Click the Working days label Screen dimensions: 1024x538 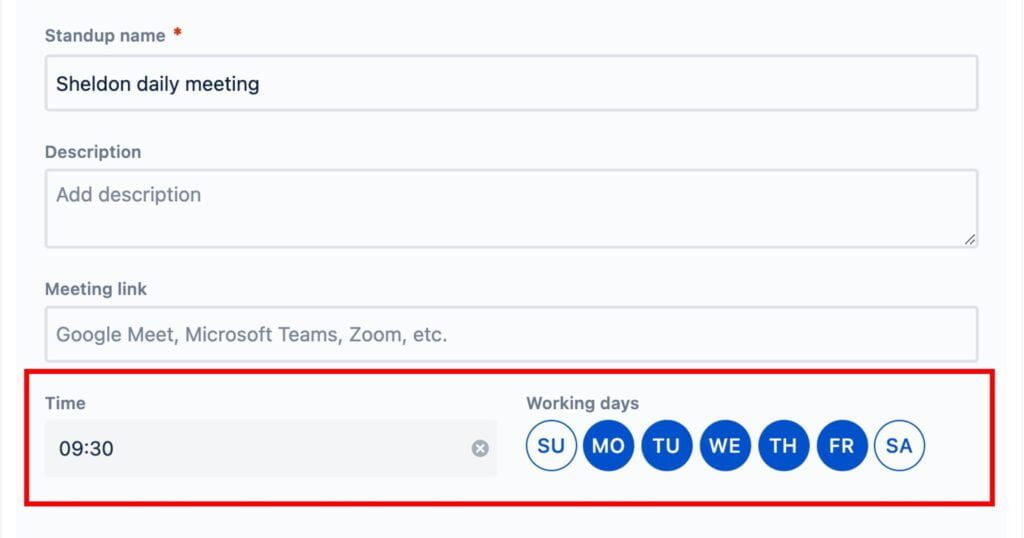583,403
